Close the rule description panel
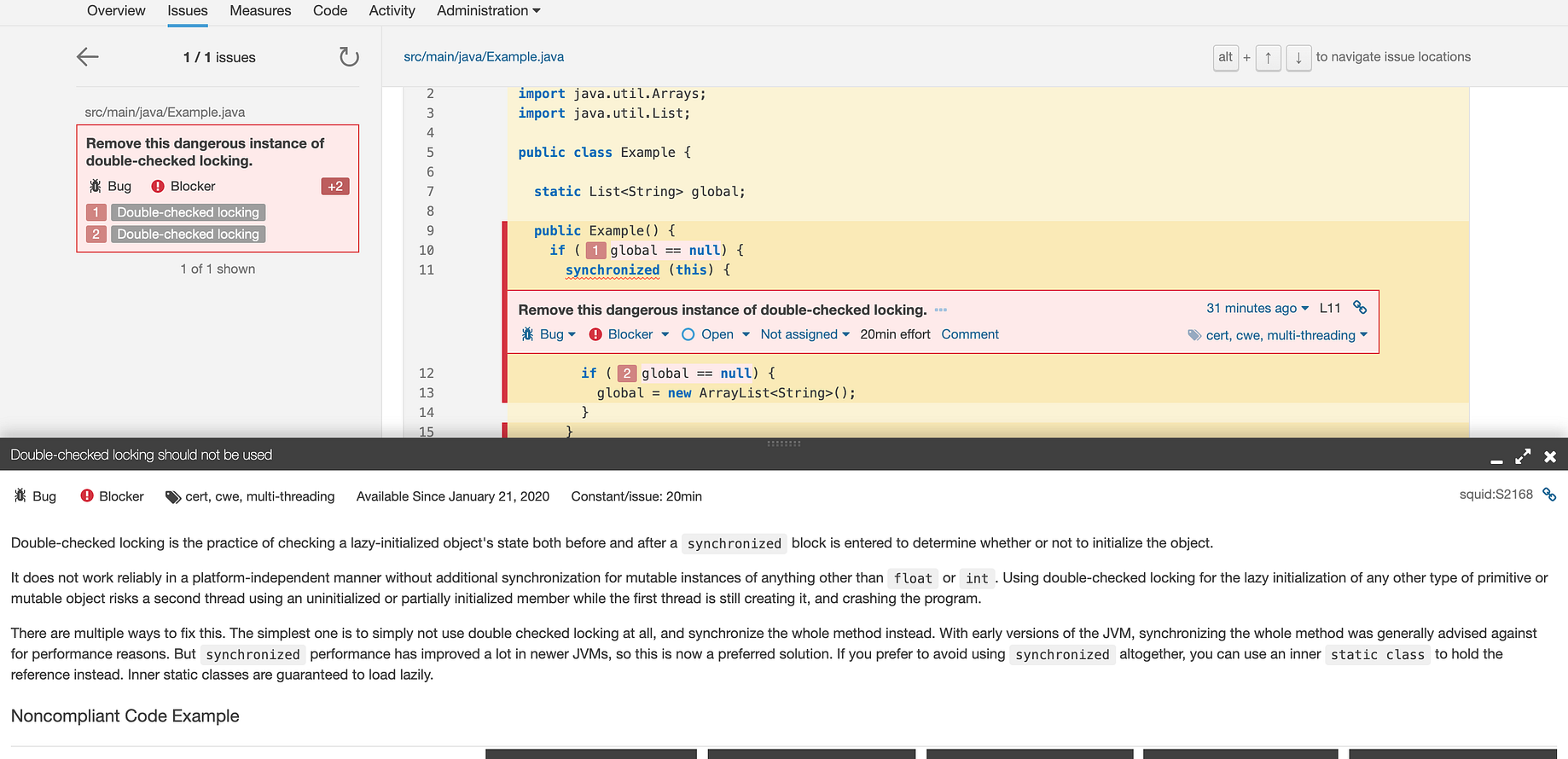 coord(1550,456)
